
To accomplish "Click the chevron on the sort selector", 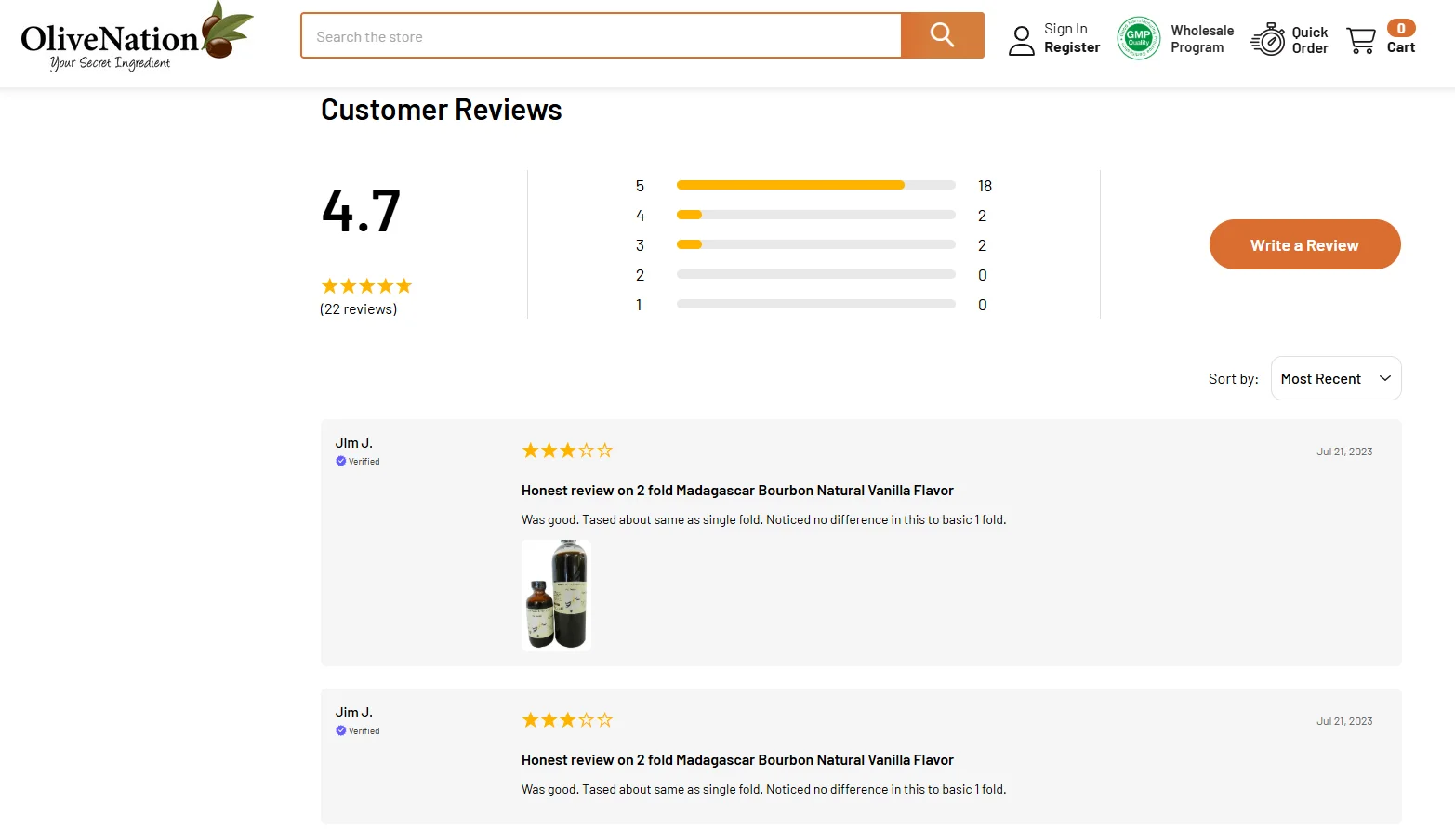I will pyautogui.click(x=1383, y=378).
